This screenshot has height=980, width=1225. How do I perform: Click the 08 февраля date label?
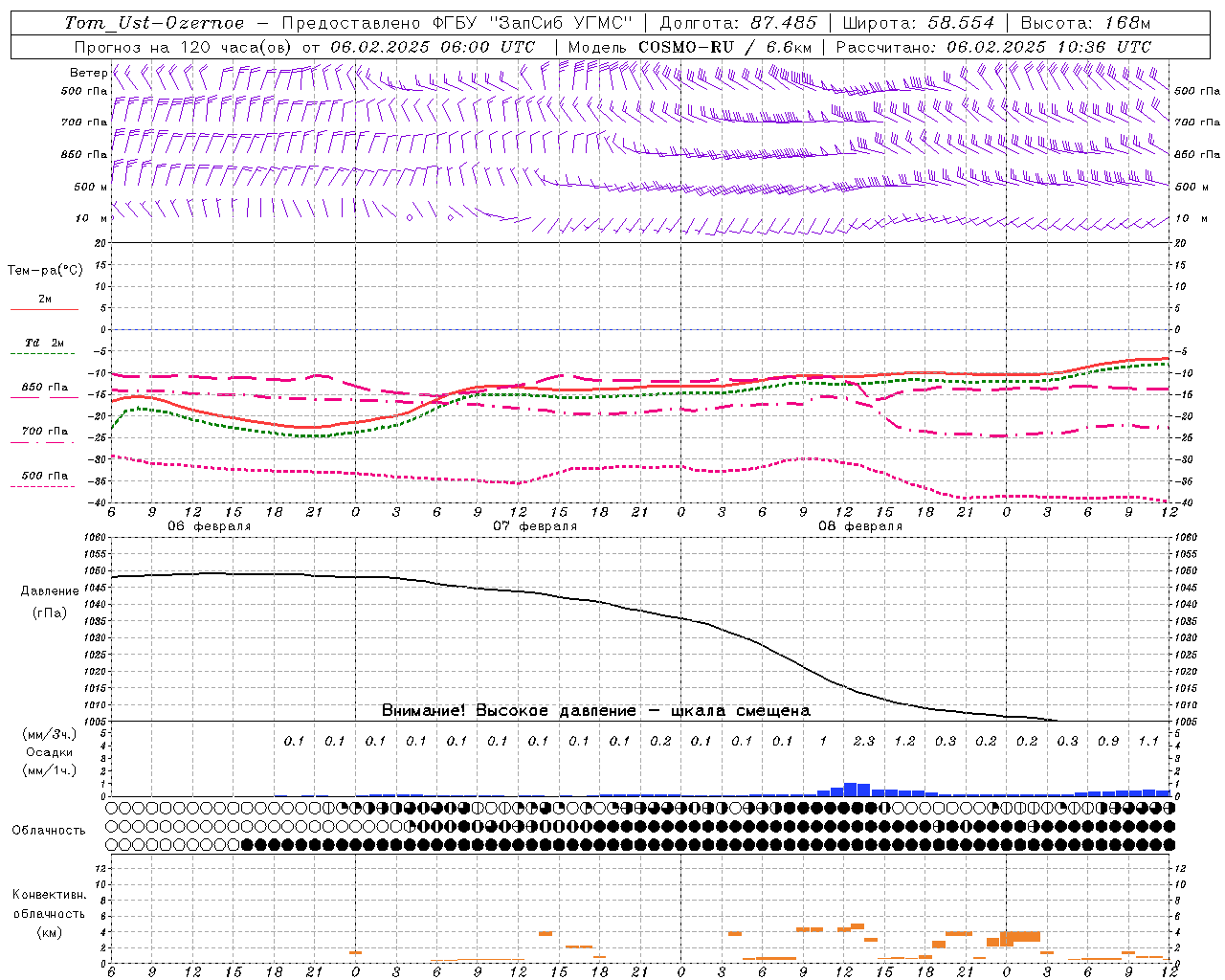(x=859, y=526)
